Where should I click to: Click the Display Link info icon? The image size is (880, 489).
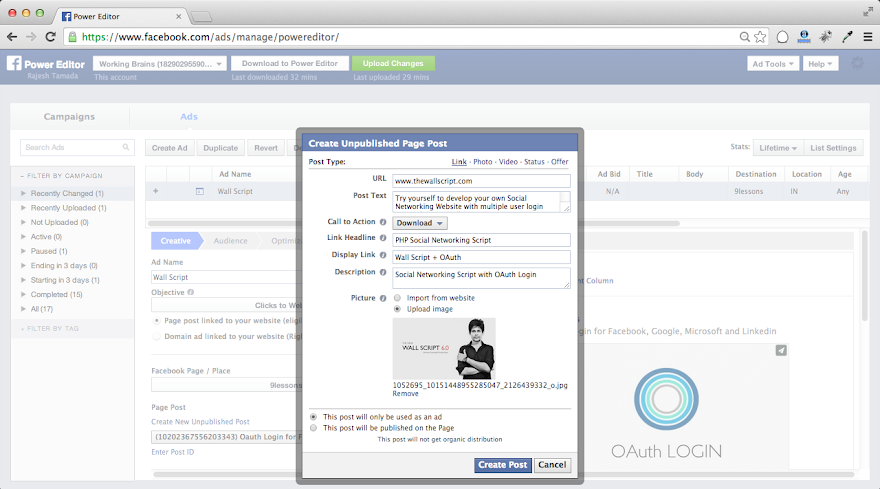point(383,255)
